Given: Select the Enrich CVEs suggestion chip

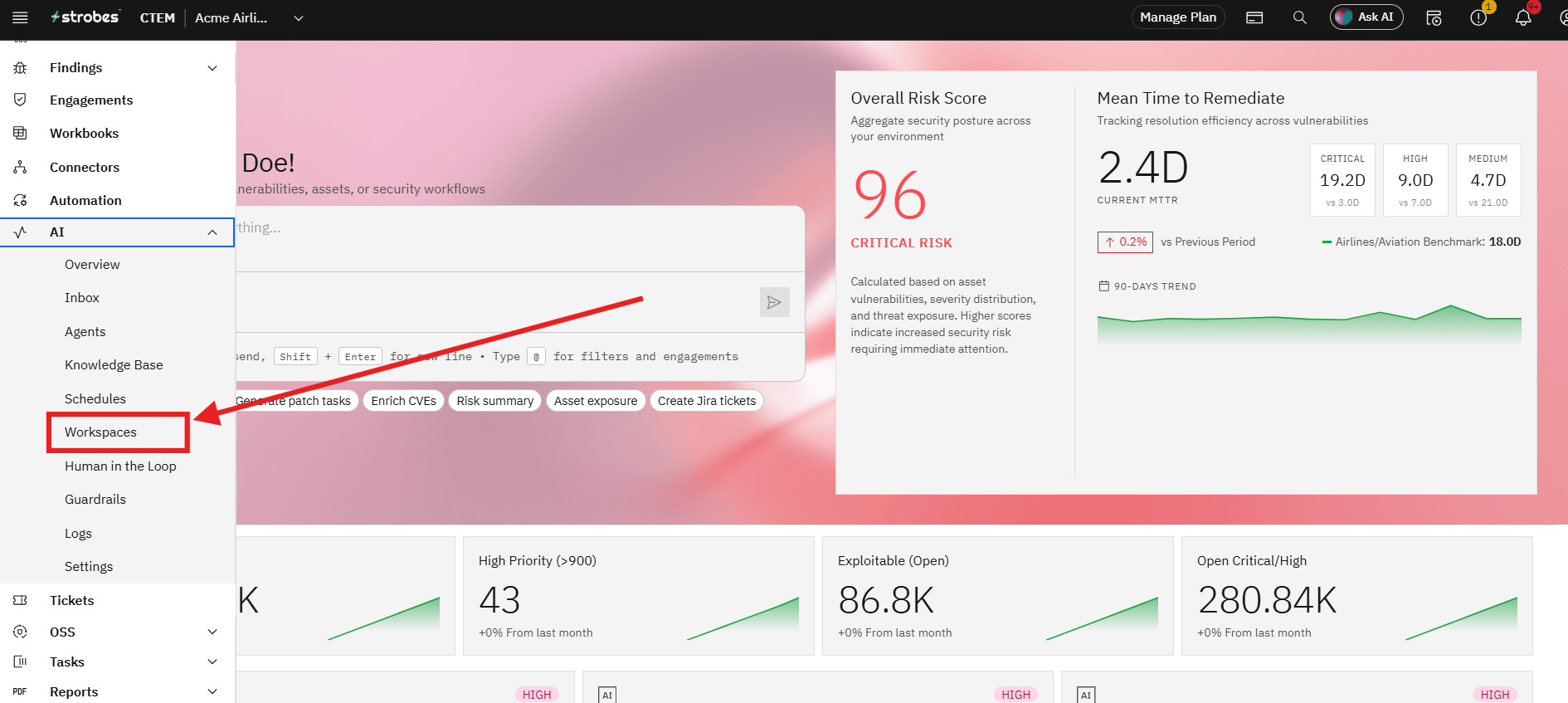Looking at the screenshot, I should [404, 401].
